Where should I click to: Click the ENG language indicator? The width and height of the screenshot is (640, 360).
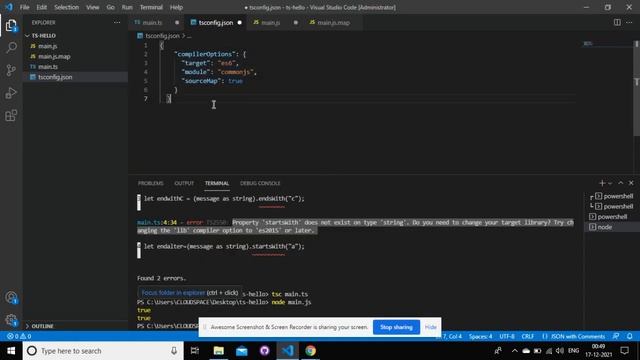(573, 351)
